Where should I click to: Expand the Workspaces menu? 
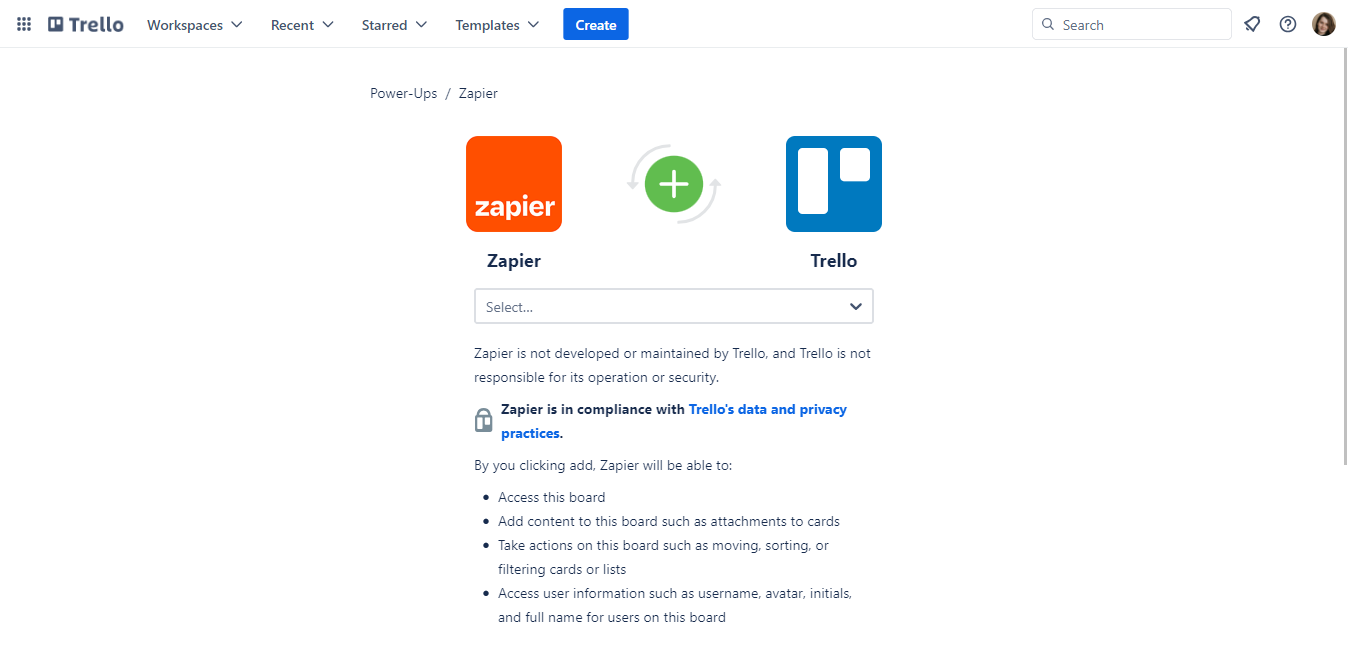[x=195, y=25]
